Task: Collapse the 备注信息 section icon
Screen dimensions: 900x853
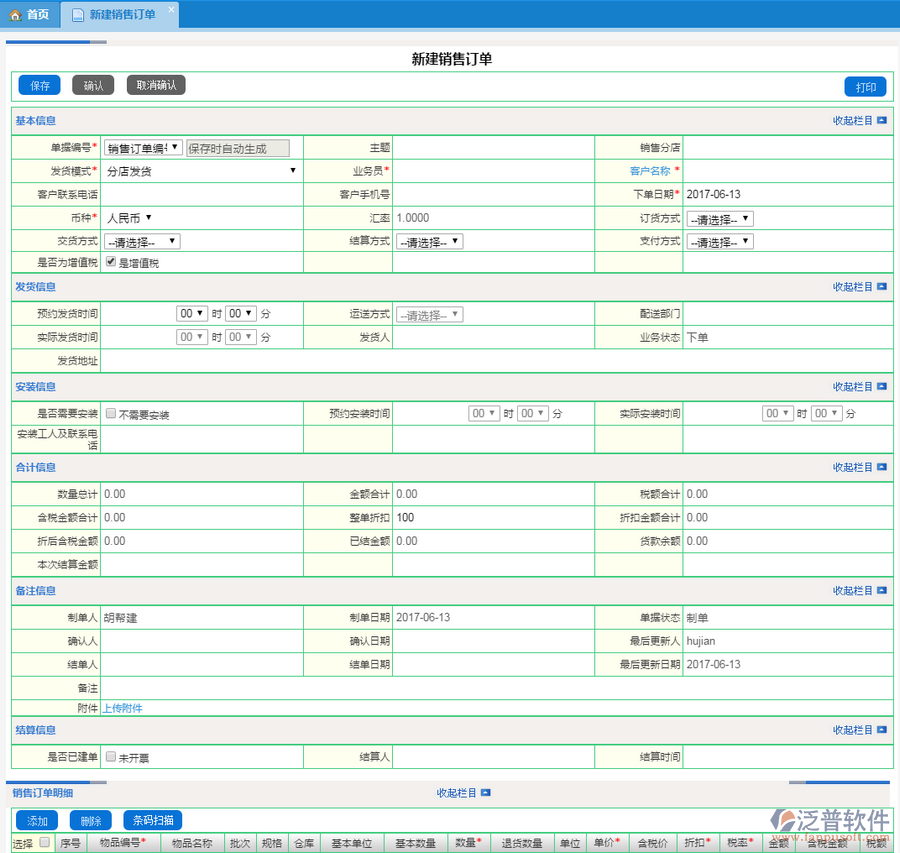Action: 882,591
